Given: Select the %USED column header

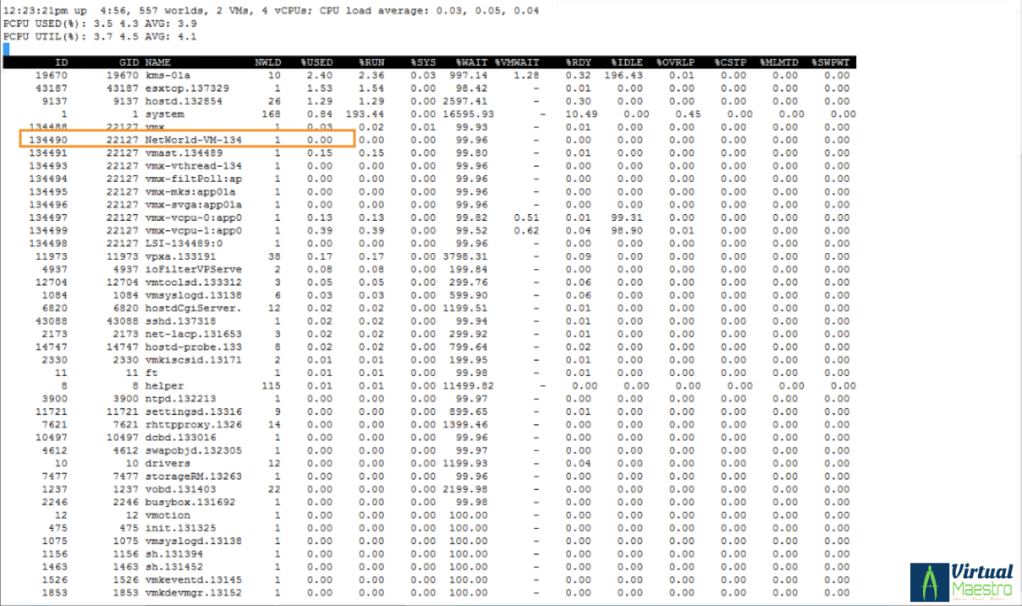Looking at the screenshot, I should tap(316, 62).
